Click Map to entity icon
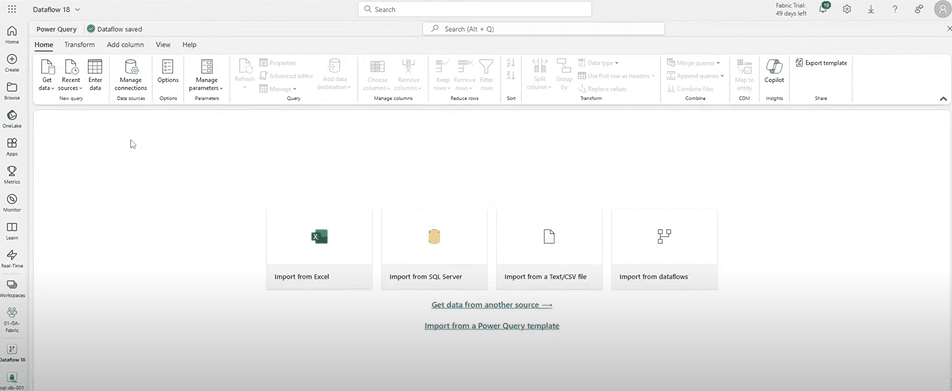The width and height of the screenshot is (952, 391). click(x=744, y=66)
